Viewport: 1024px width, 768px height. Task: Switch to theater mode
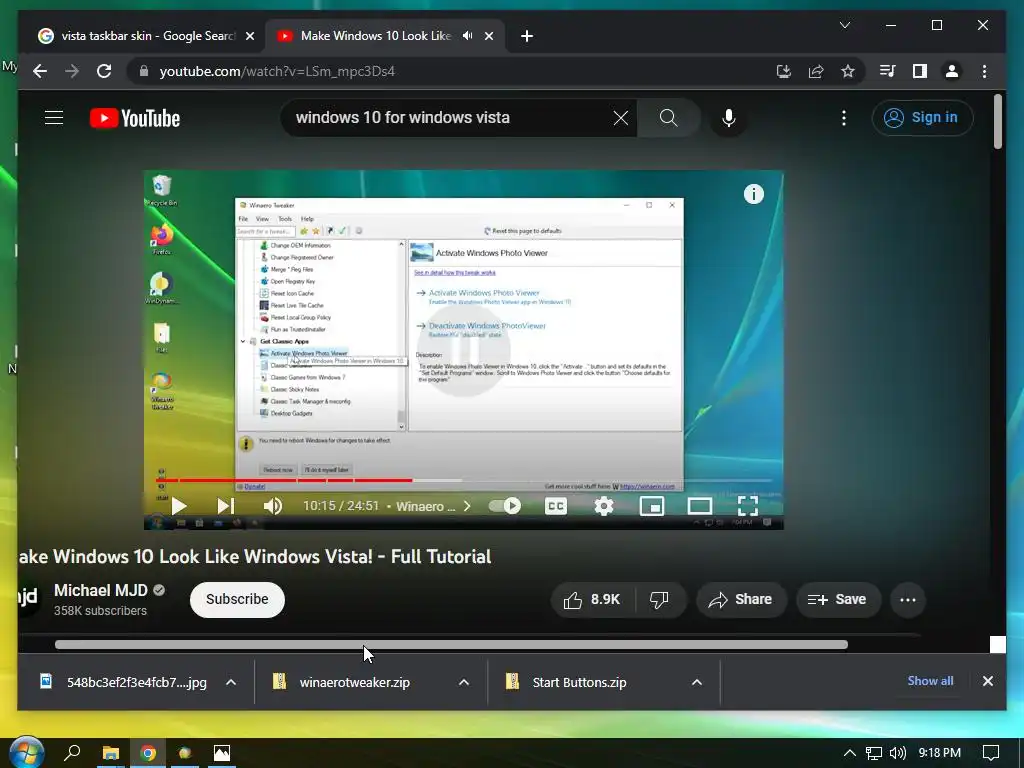(x=699, y=506)
